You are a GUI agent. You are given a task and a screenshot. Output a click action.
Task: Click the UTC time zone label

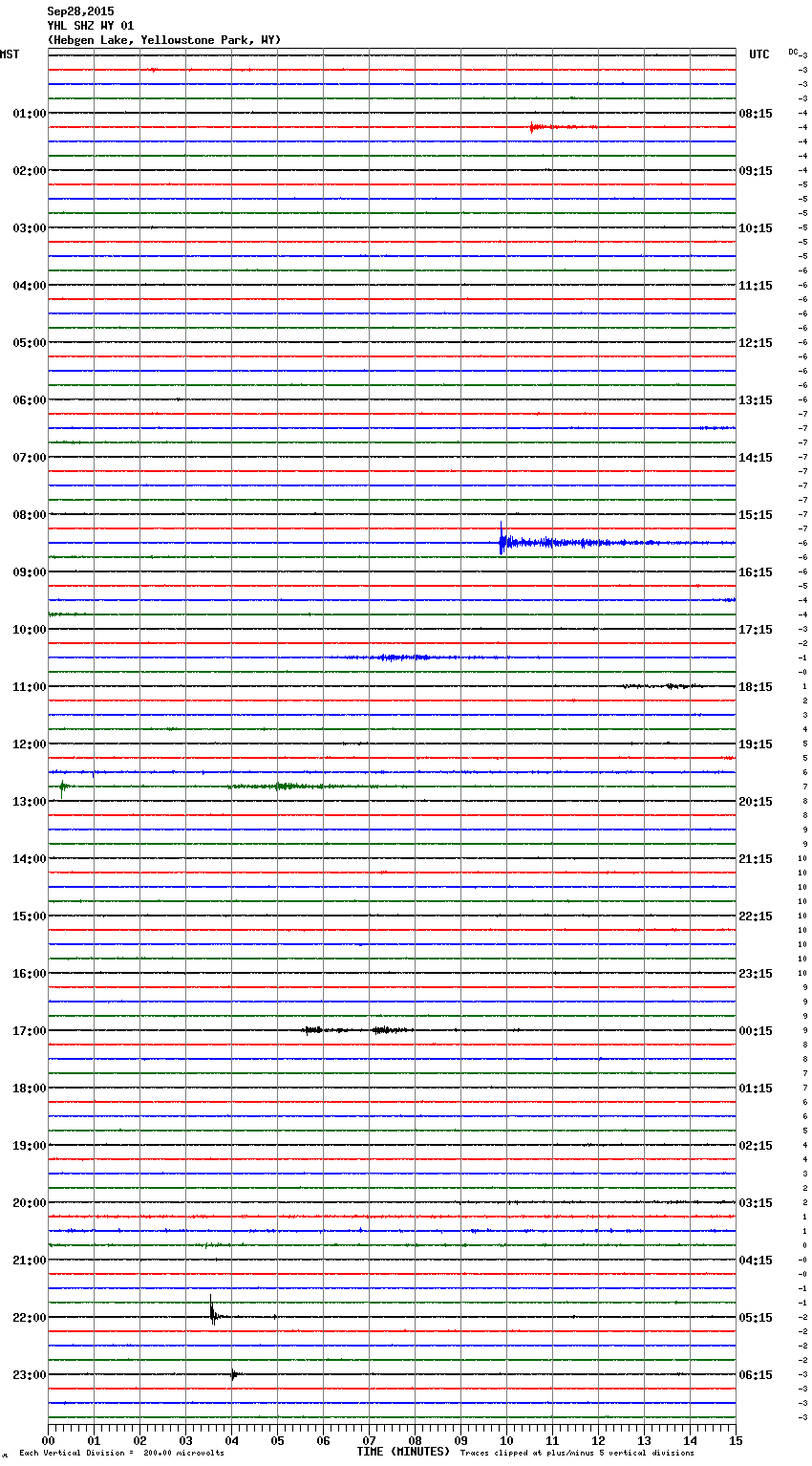(x=759, y=54)
